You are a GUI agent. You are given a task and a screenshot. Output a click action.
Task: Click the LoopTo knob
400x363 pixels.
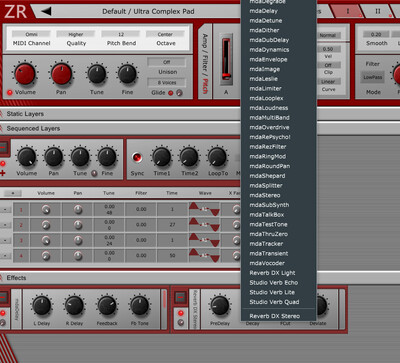[x=217, y=157]
